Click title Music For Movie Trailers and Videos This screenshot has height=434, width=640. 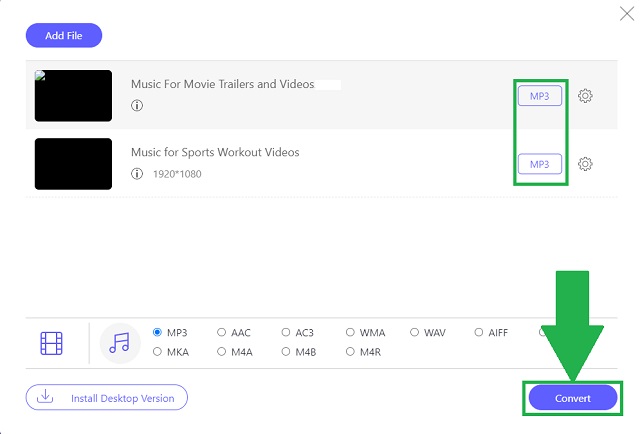[x=222, y=84]
